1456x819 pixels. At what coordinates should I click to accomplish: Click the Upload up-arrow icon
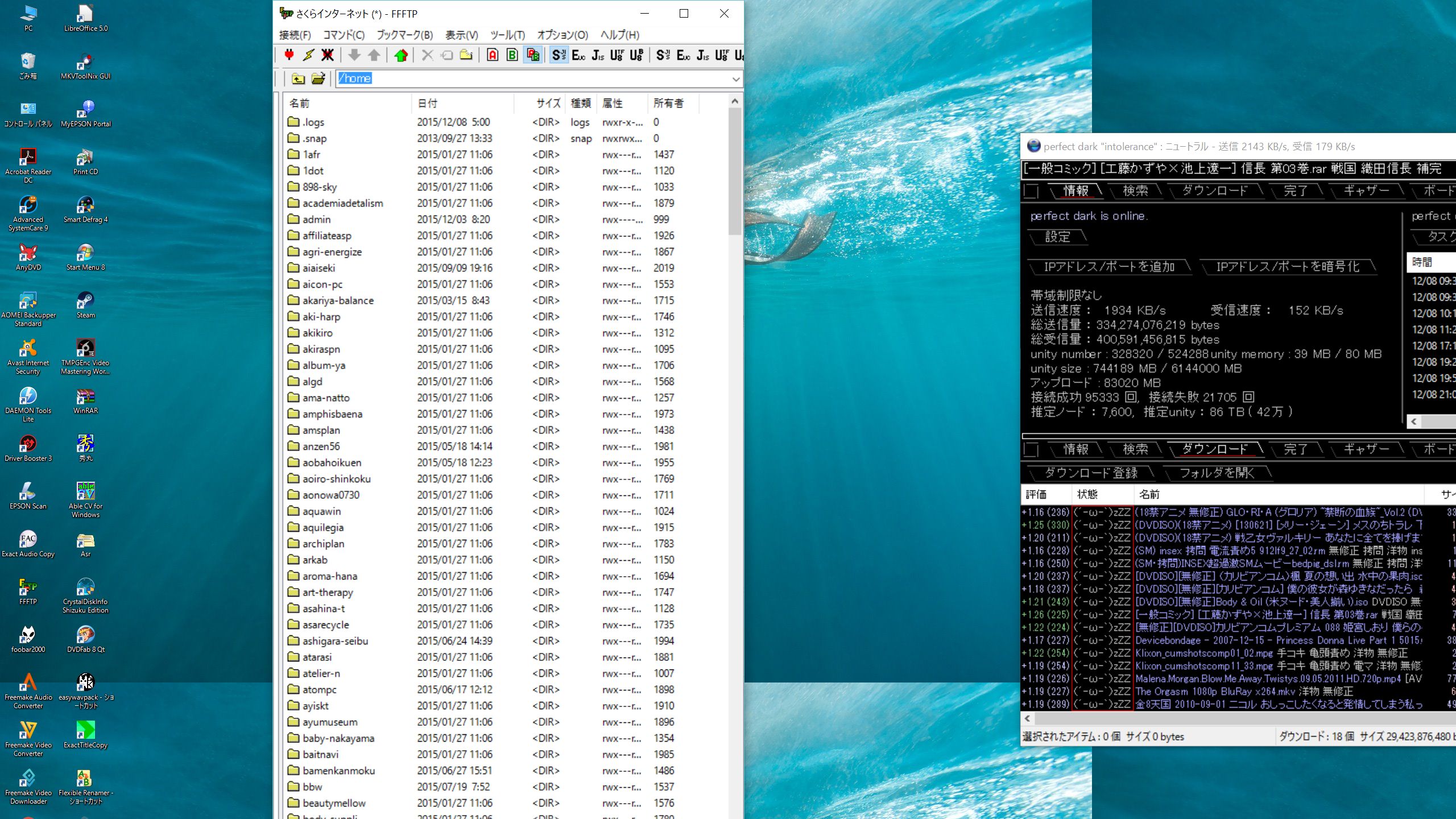pos(374,55)
